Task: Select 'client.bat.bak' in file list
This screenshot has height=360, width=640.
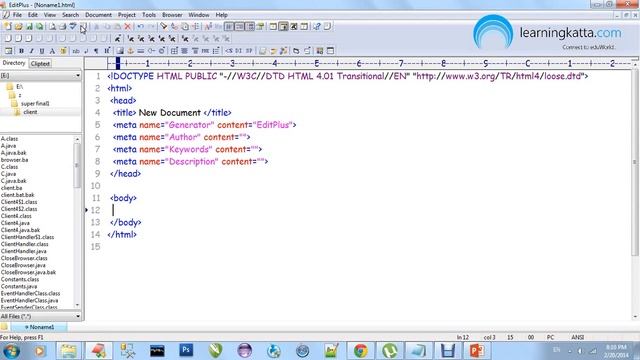Action: click(x=18, y=195)
